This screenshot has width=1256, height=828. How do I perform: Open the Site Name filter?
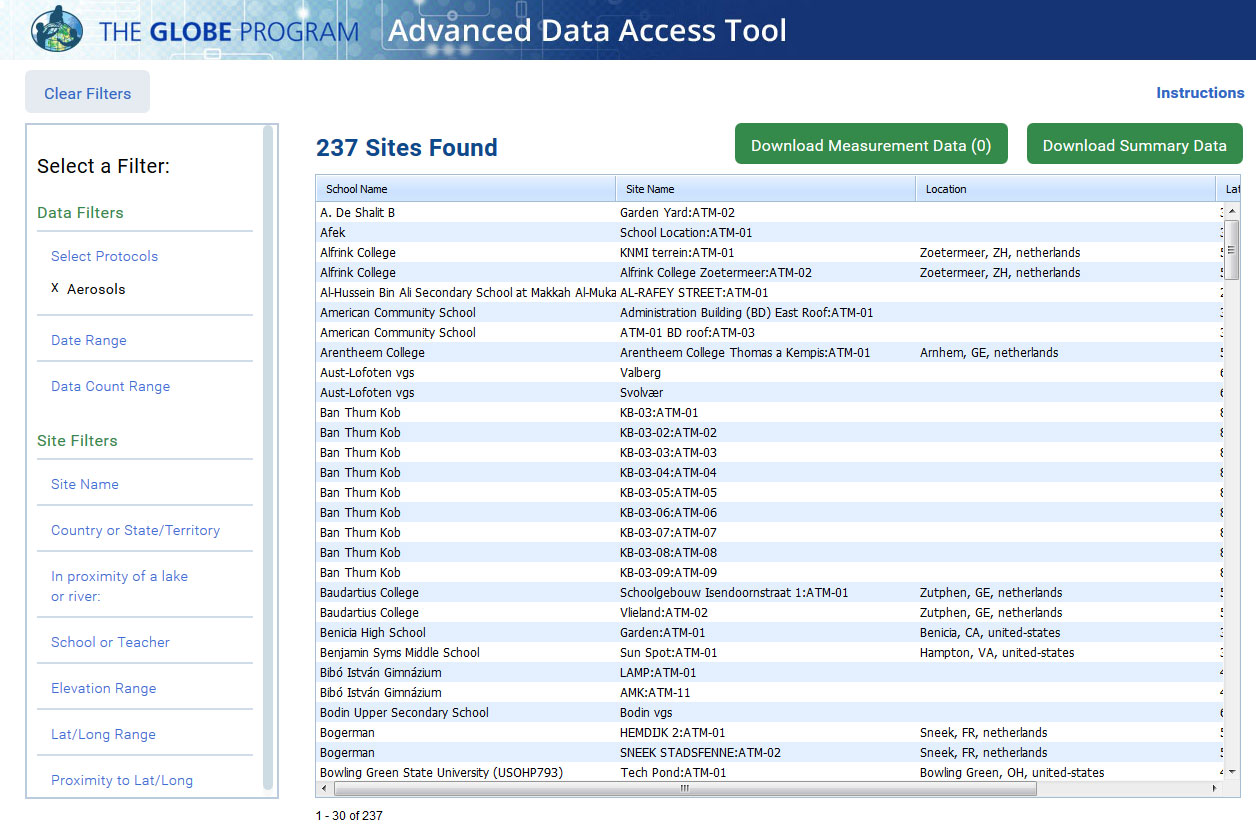click(x=84, y=484)
